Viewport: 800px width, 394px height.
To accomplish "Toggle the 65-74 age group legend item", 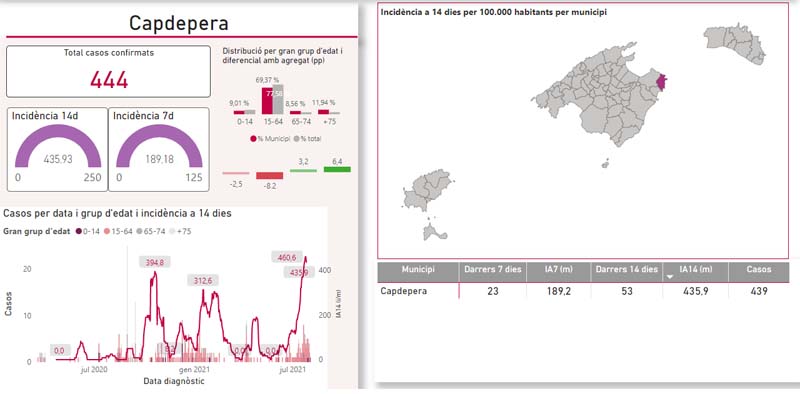I will (151, 232).
